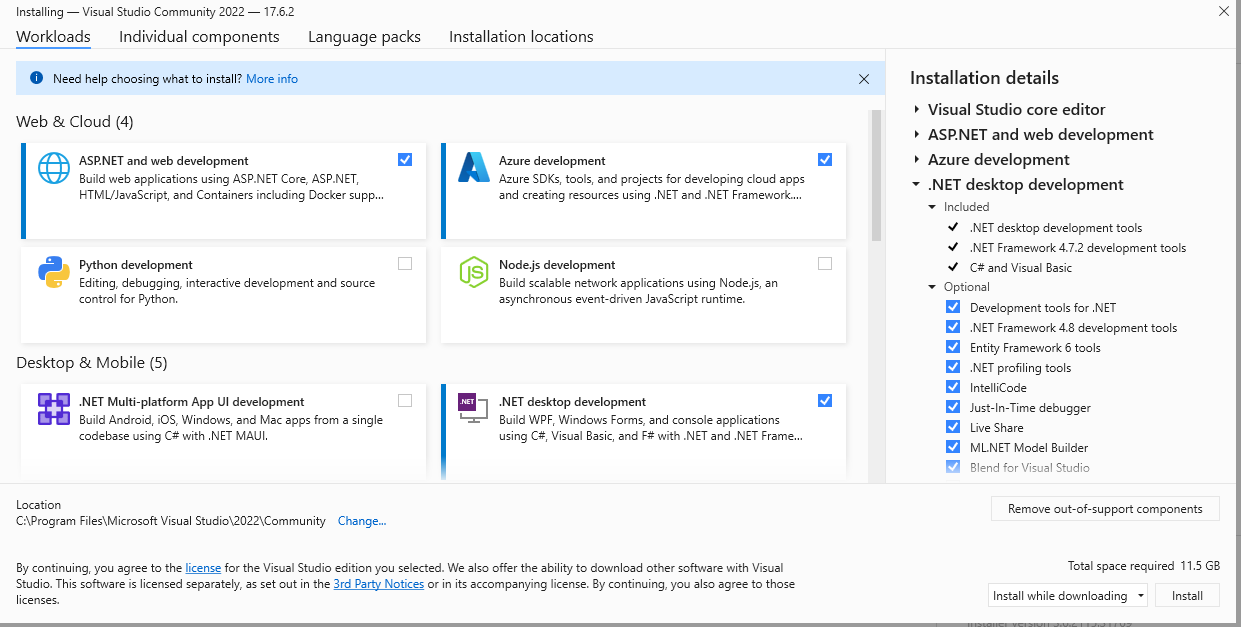This screenshot has height=627, width=1241.
Task: Enable the Python development workload checkbox
Action: [404, 264]
